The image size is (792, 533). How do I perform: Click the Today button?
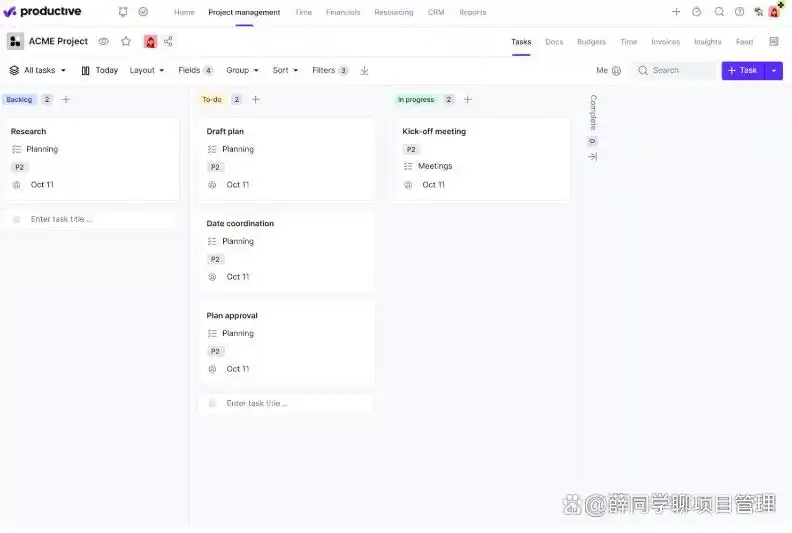[x=100, y=70]
